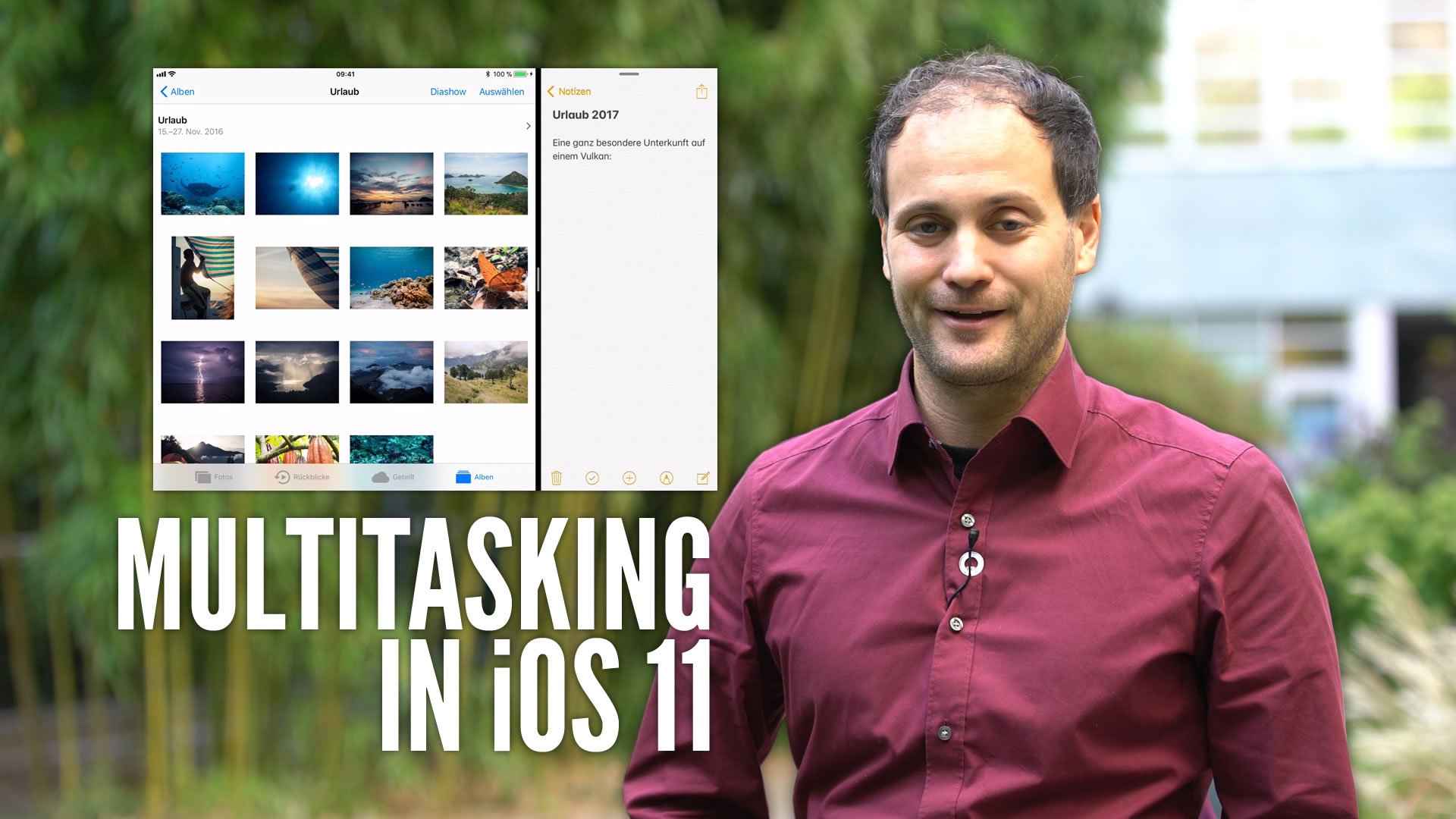Image resolution: width=1456 pixels, height=819 pixels.
Task: Open the share icon in Notes
Action: tap(701, 92)
